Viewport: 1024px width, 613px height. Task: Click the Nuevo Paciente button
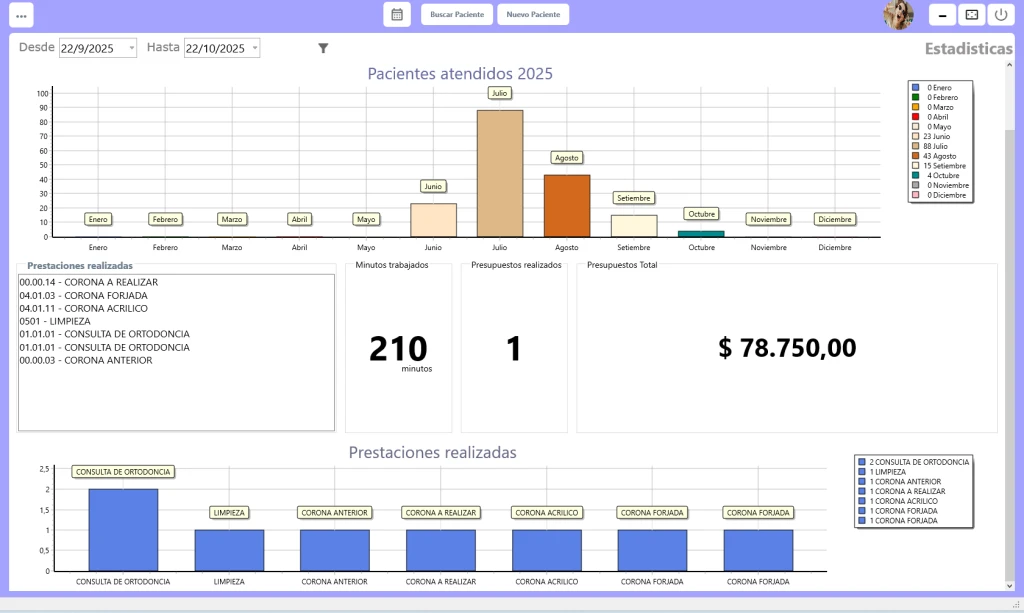pyautogui.click(x=533, y=15)
